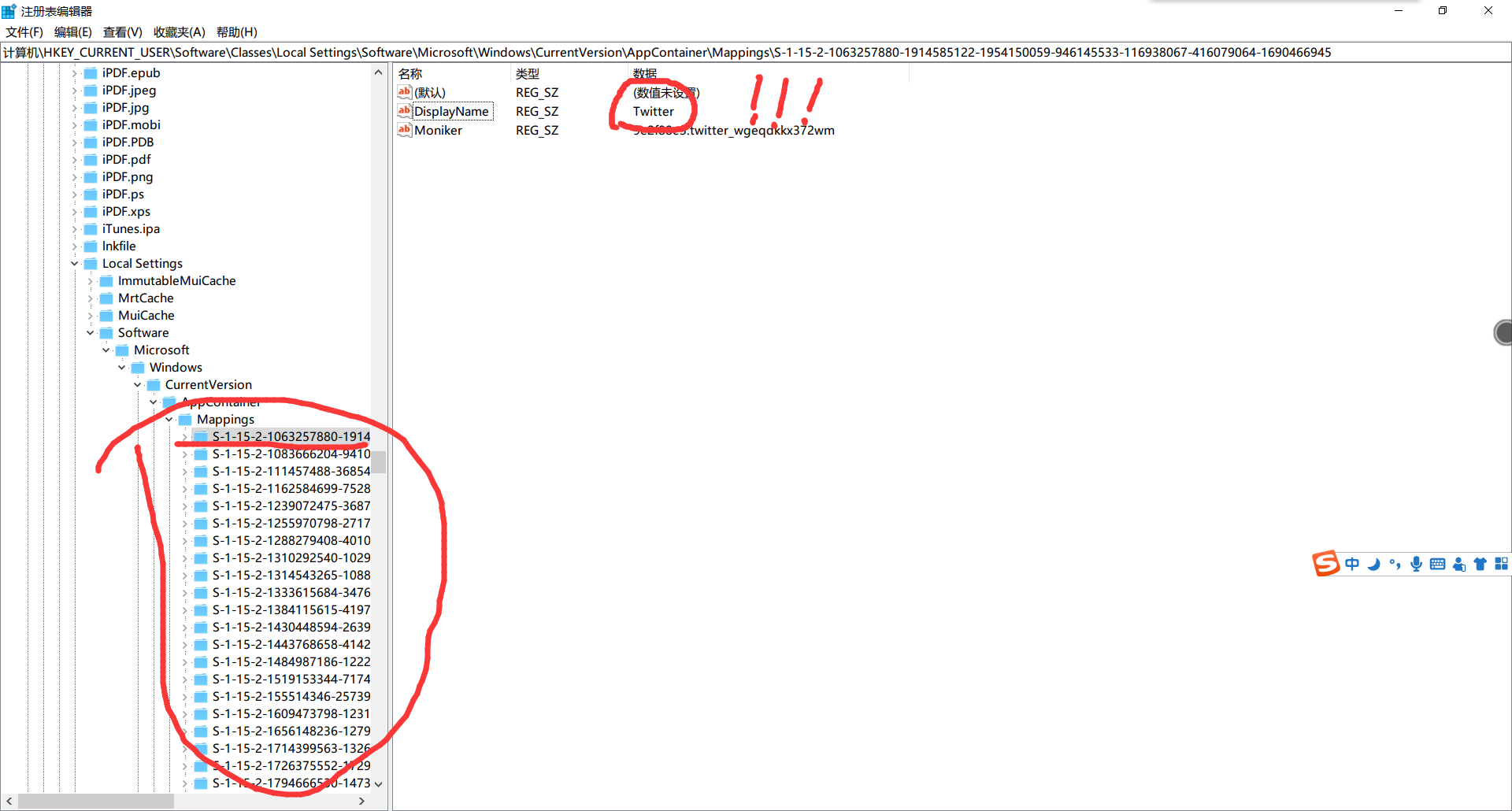Open the 编辑(E) menu

73,32
